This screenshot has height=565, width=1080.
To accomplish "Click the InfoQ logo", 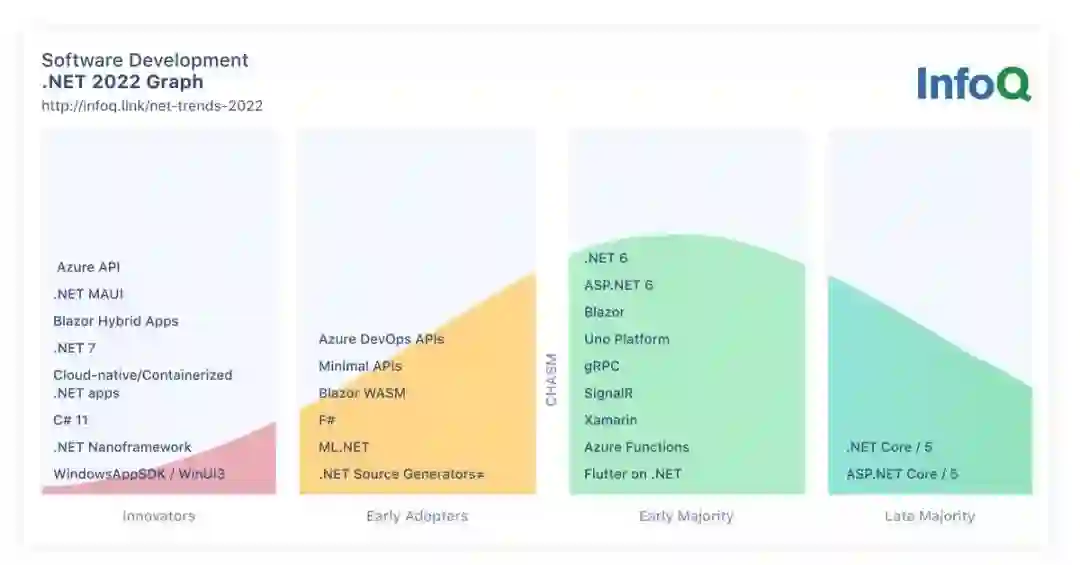I will point(973,84).
